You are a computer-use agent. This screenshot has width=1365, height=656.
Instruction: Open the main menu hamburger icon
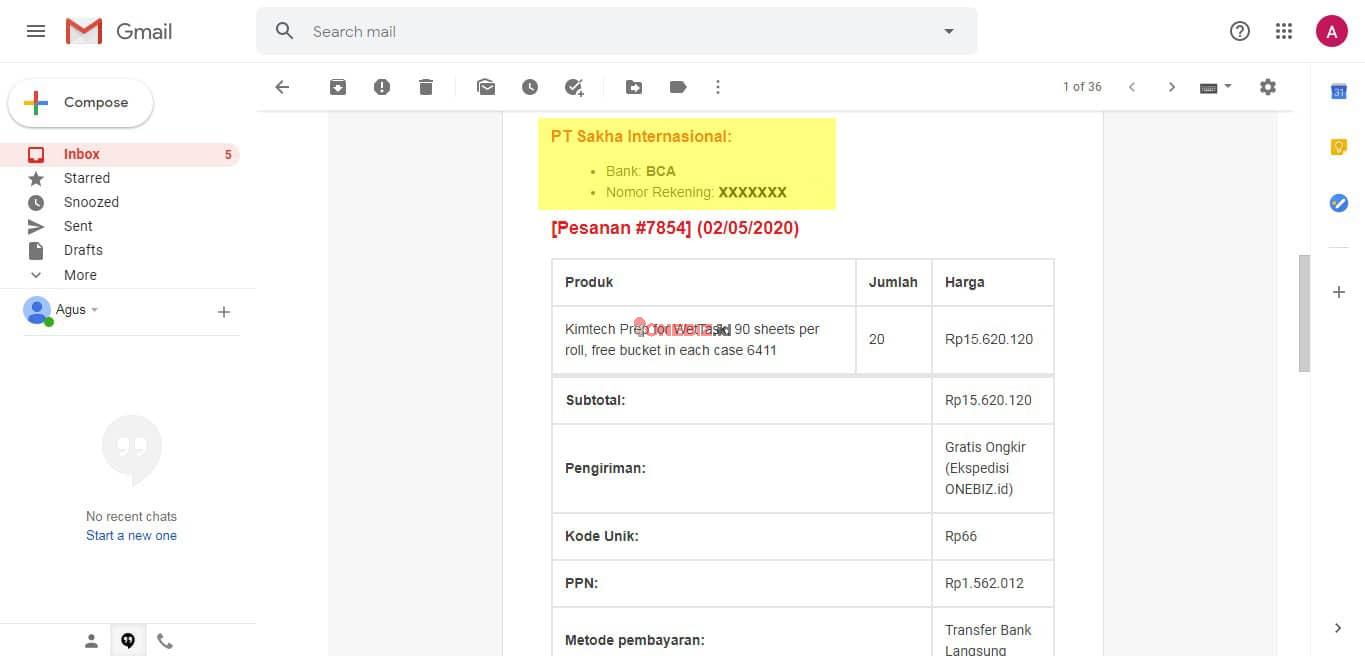pyautogui.click(x=36, y=31)
